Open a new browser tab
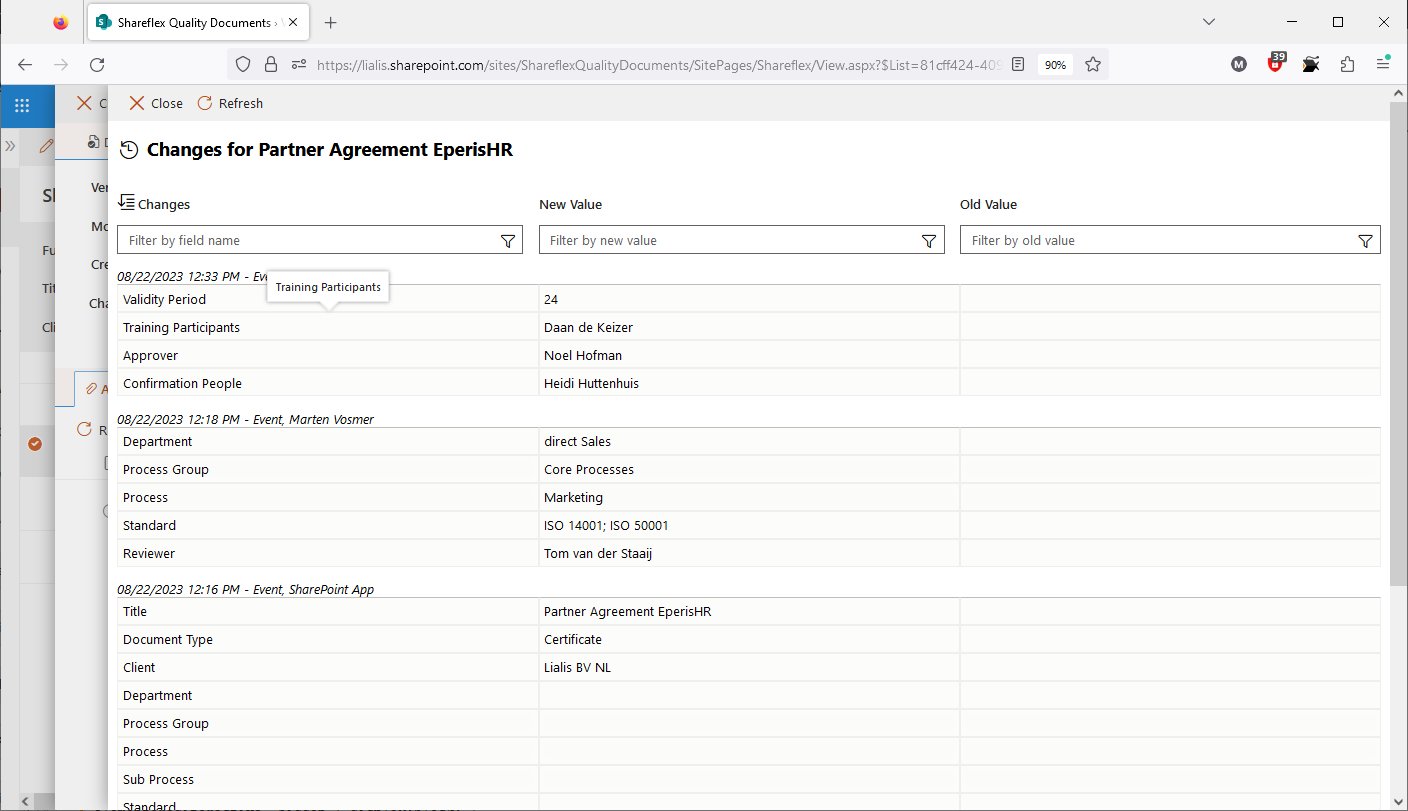Image resolution: width=1408 pixels, height=811 pixels. pos(331,22)
